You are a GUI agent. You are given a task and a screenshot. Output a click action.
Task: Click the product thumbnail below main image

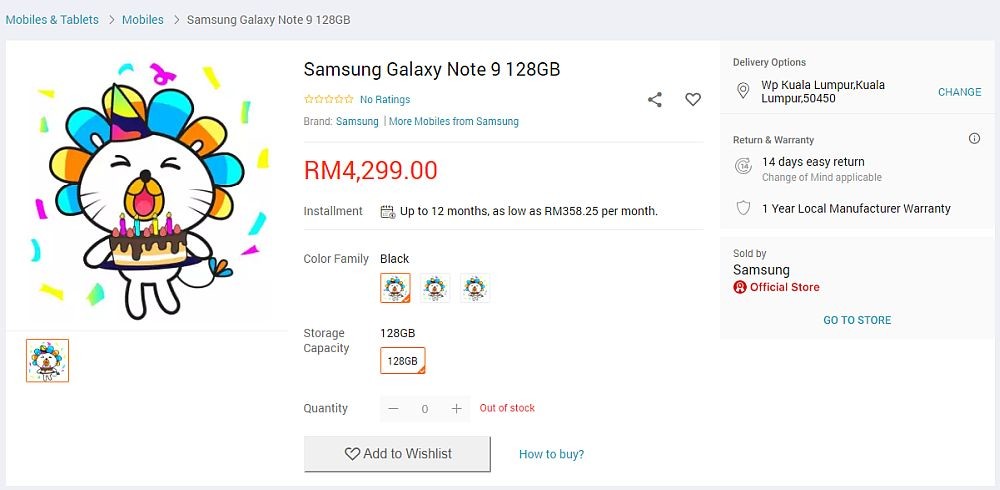[x=47, y=361]
